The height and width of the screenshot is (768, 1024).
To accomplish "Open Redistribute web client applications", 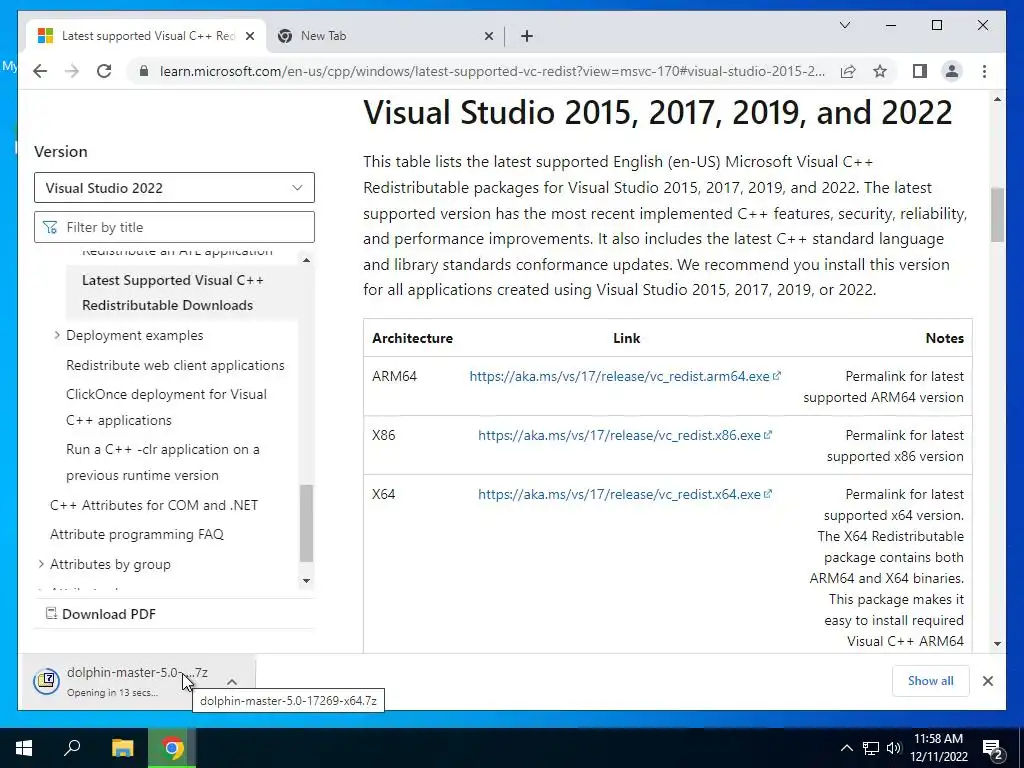I will (175, 365).
